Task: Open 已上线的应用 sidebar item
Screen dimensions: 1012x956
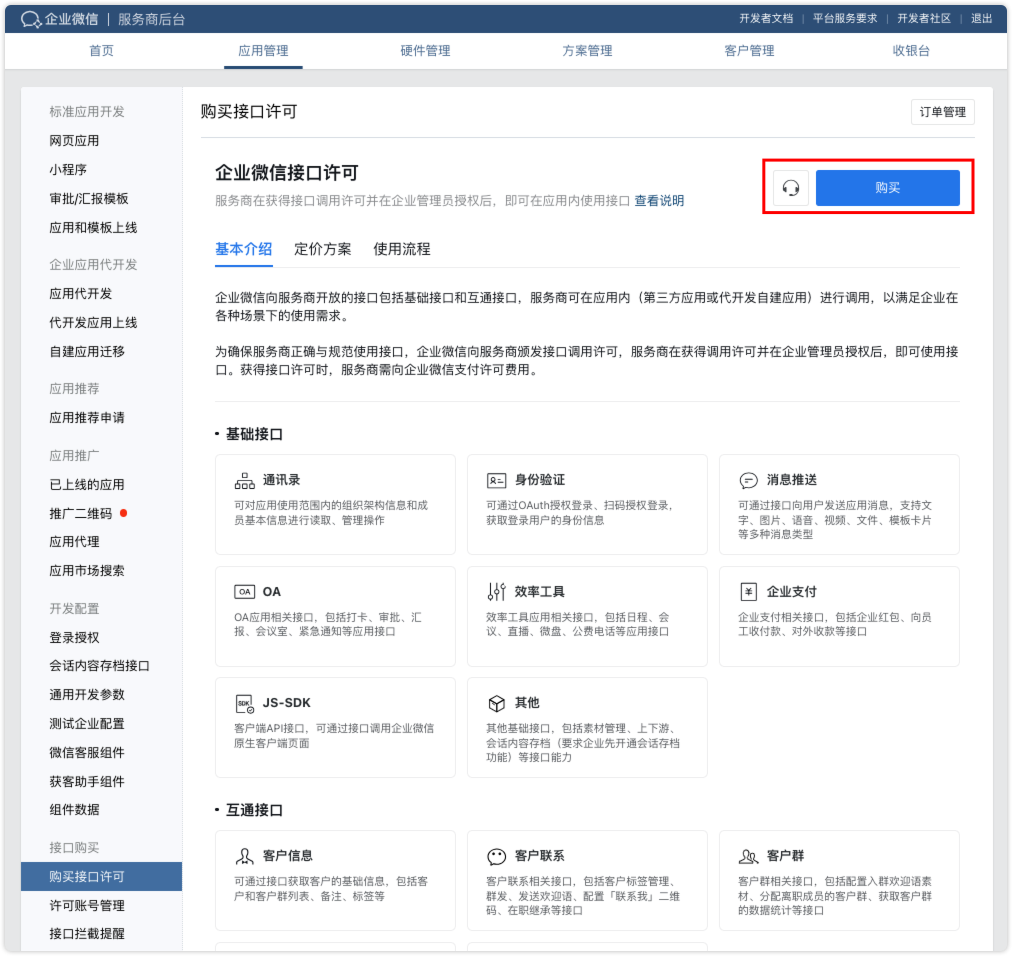Action: click(x=87, y=485)
